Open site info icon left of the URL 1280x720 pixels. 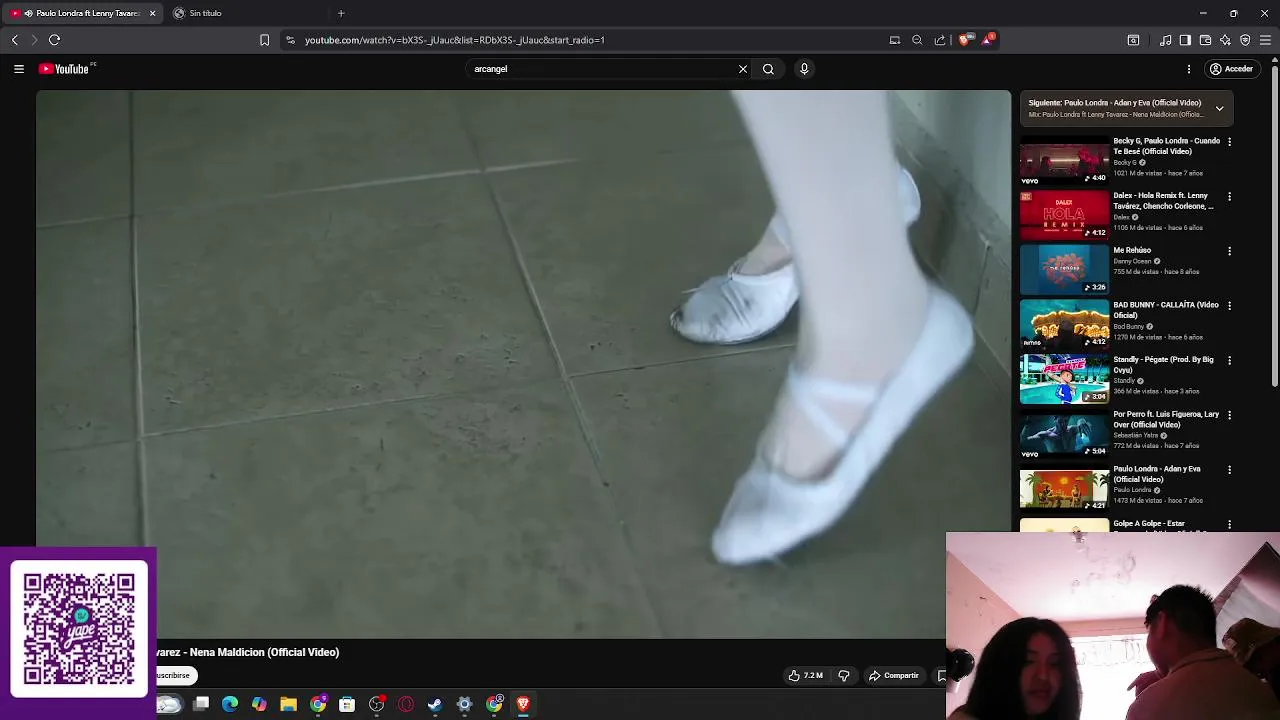[x=290, y=40]
